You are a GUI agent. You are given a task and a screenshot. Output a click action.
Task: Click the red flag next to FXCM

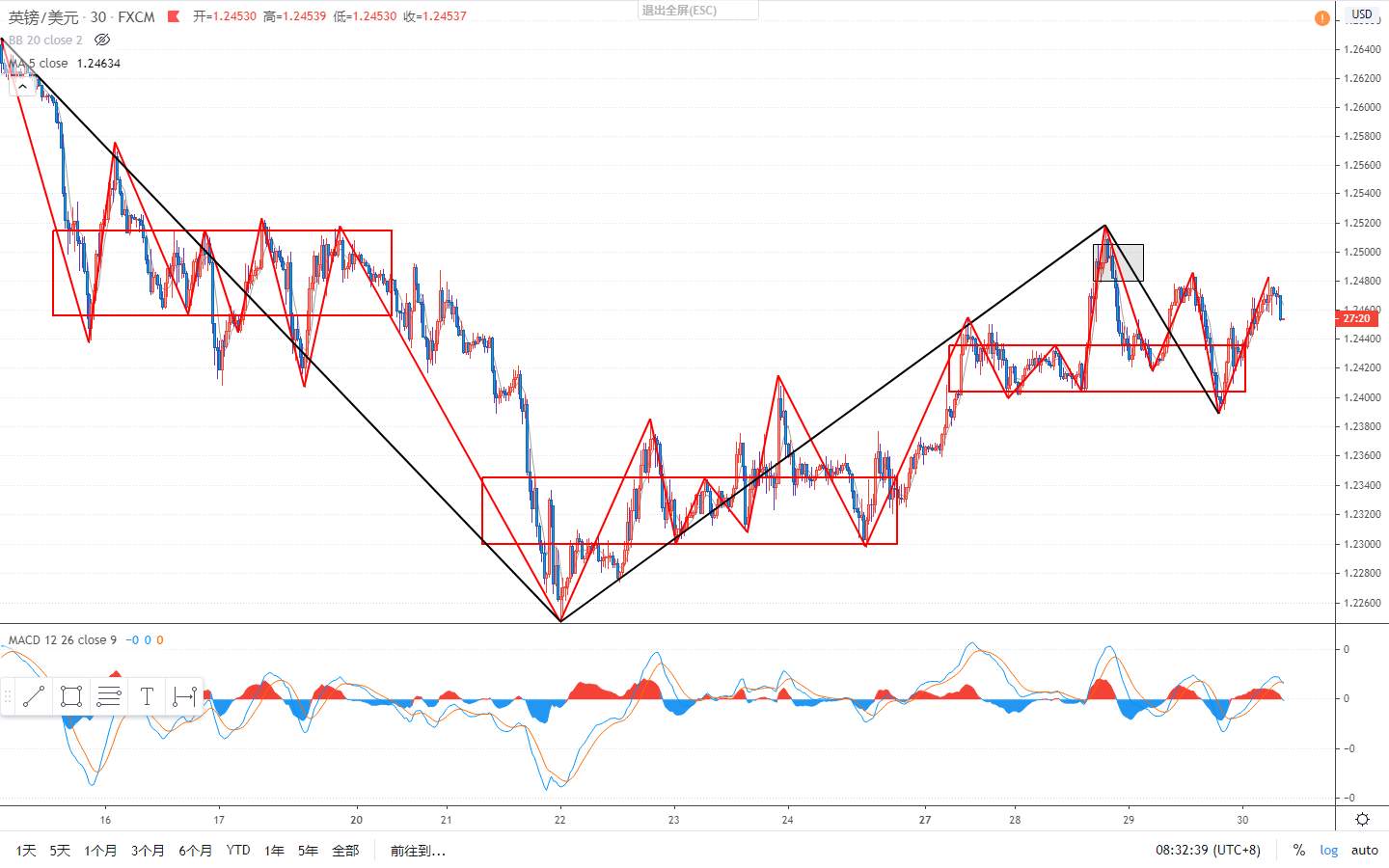174,16
